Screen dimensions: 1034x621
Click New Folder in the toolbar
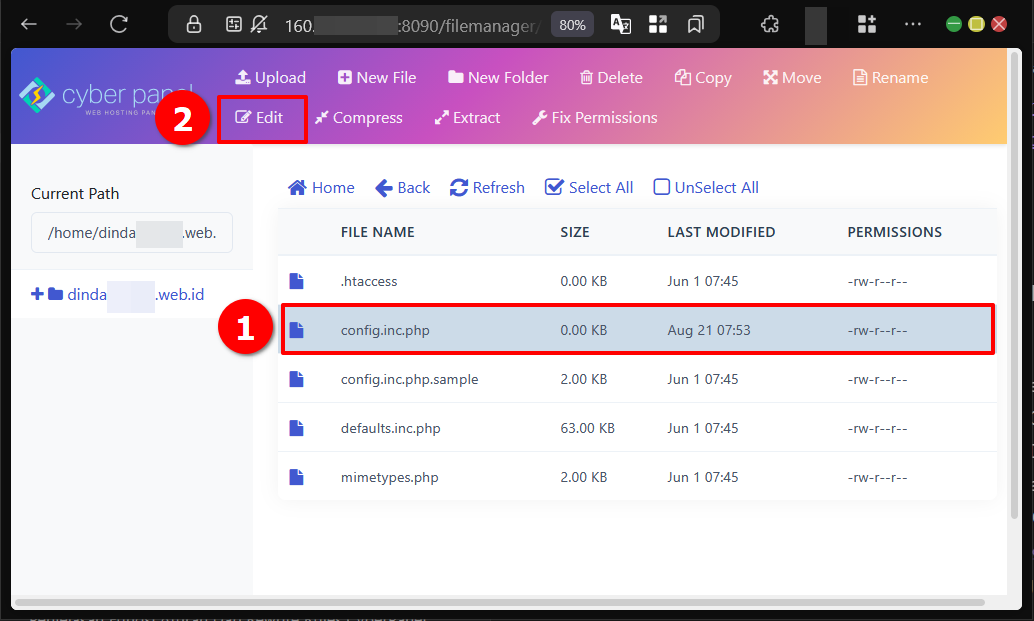498,78
